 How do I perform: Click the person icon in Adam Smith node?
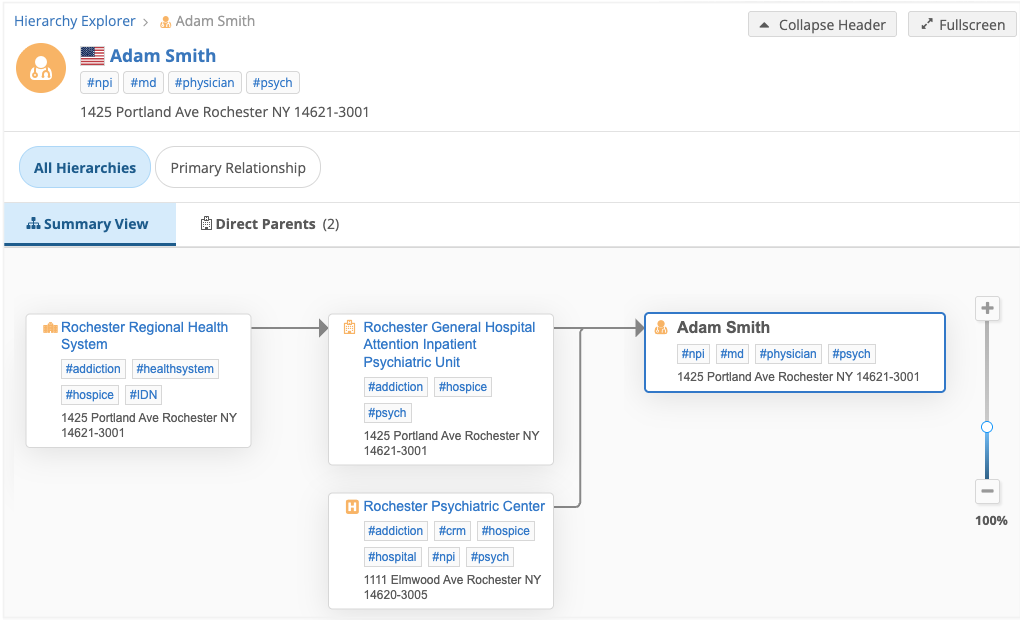pos(661,327)
